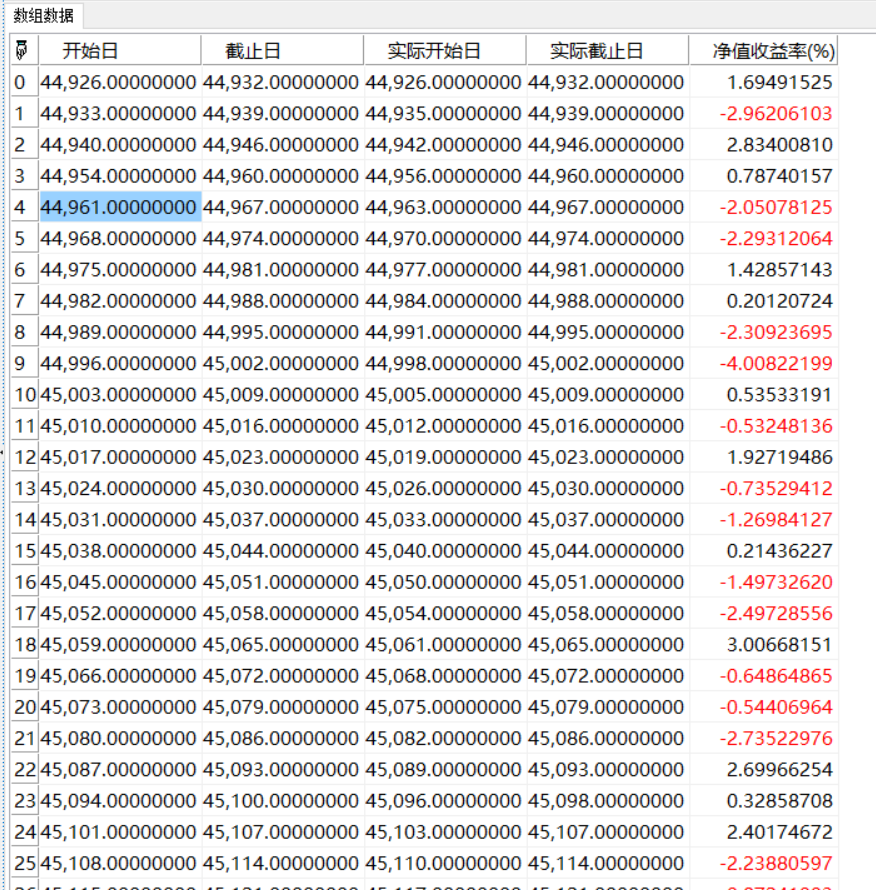The height and width of the screenshot is (890, 876).
Task: Sort by the 净值收益率(%) column header
Action: click(773, 51)
